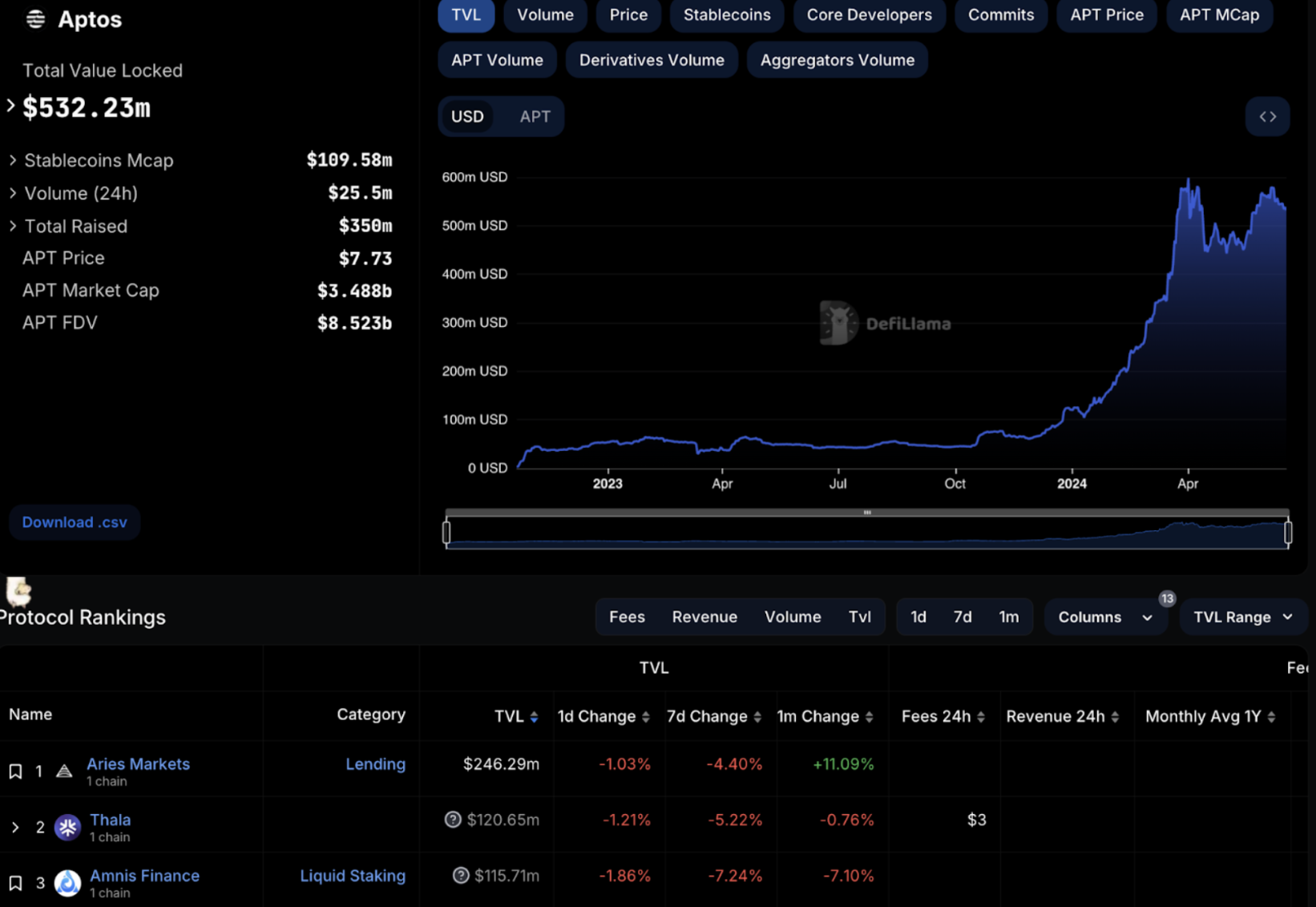Viewport: 1316px width, 907px height.
Task: Expand the Total Value Locked breakdown
Action: [10, 106]
